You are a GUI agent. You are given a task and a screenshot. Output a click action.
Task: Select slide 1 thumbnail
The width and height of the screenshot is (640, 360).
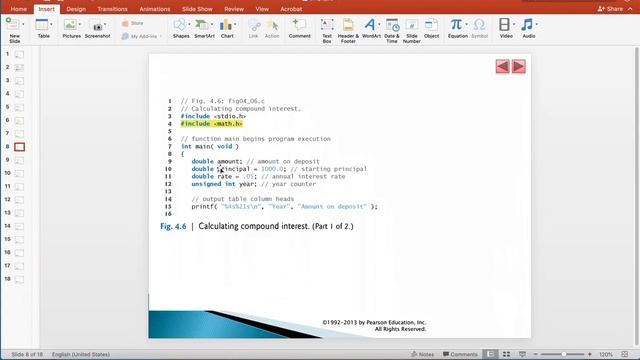[x=19, y=54]
